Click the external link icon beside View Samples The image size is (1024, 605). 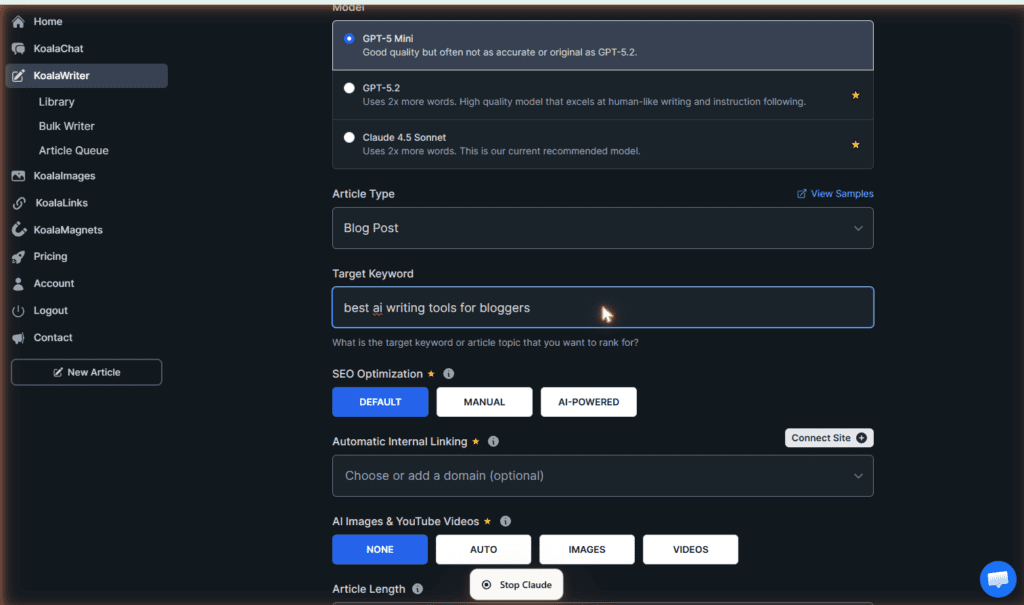coord(801,193)
